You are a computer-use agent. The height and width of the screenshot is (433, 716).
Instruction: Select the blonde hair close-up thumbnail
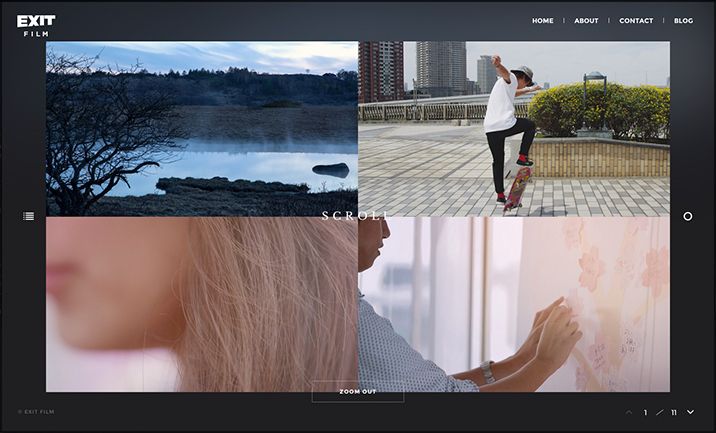pos(201,304)
